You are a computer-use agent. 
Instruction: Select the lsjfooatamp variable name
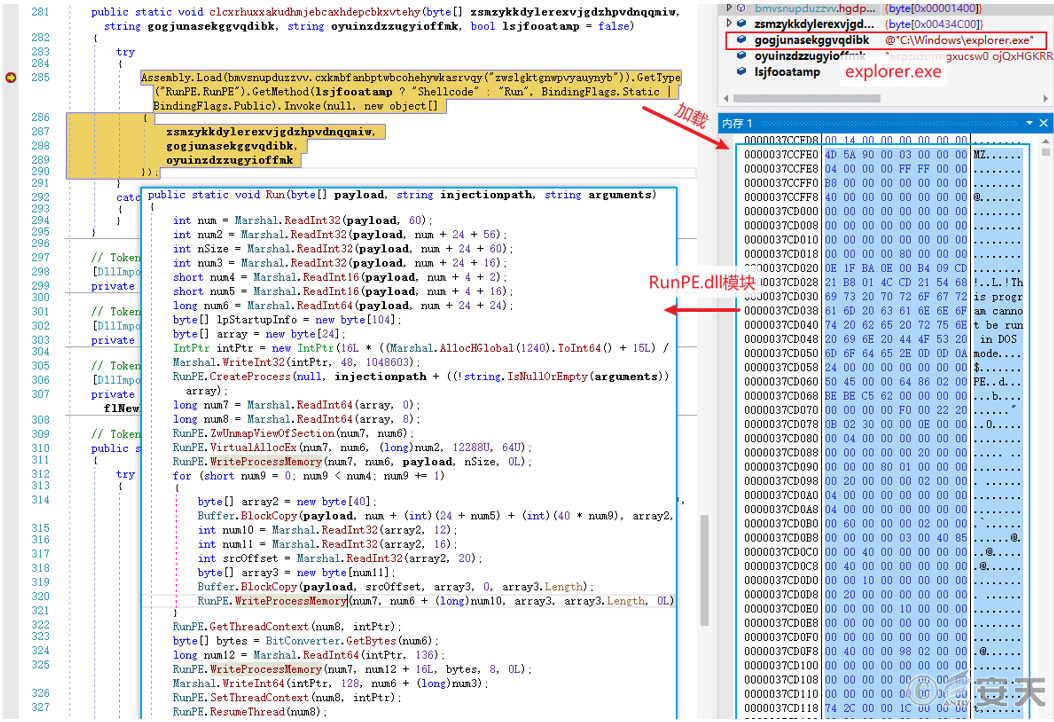point(787,71)
